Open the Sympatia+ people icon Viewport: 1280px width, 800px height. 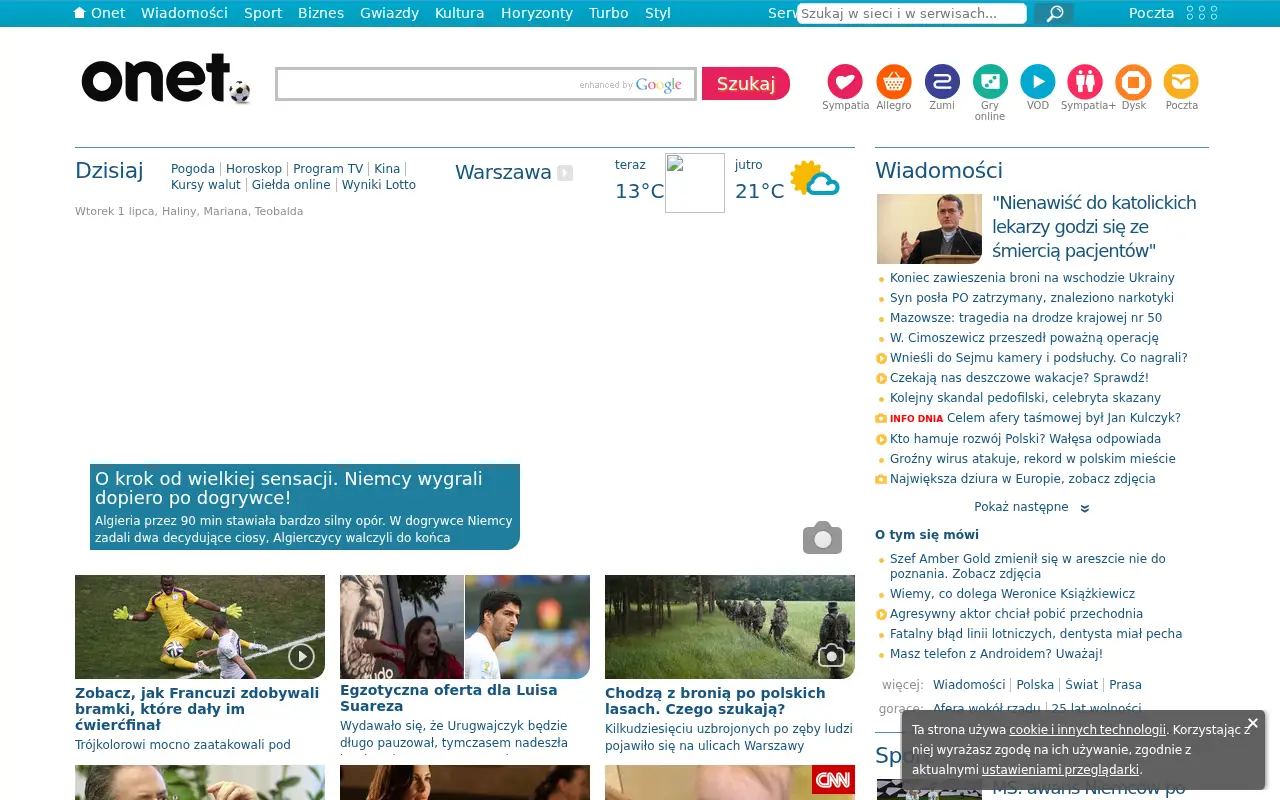point(1085,81)
